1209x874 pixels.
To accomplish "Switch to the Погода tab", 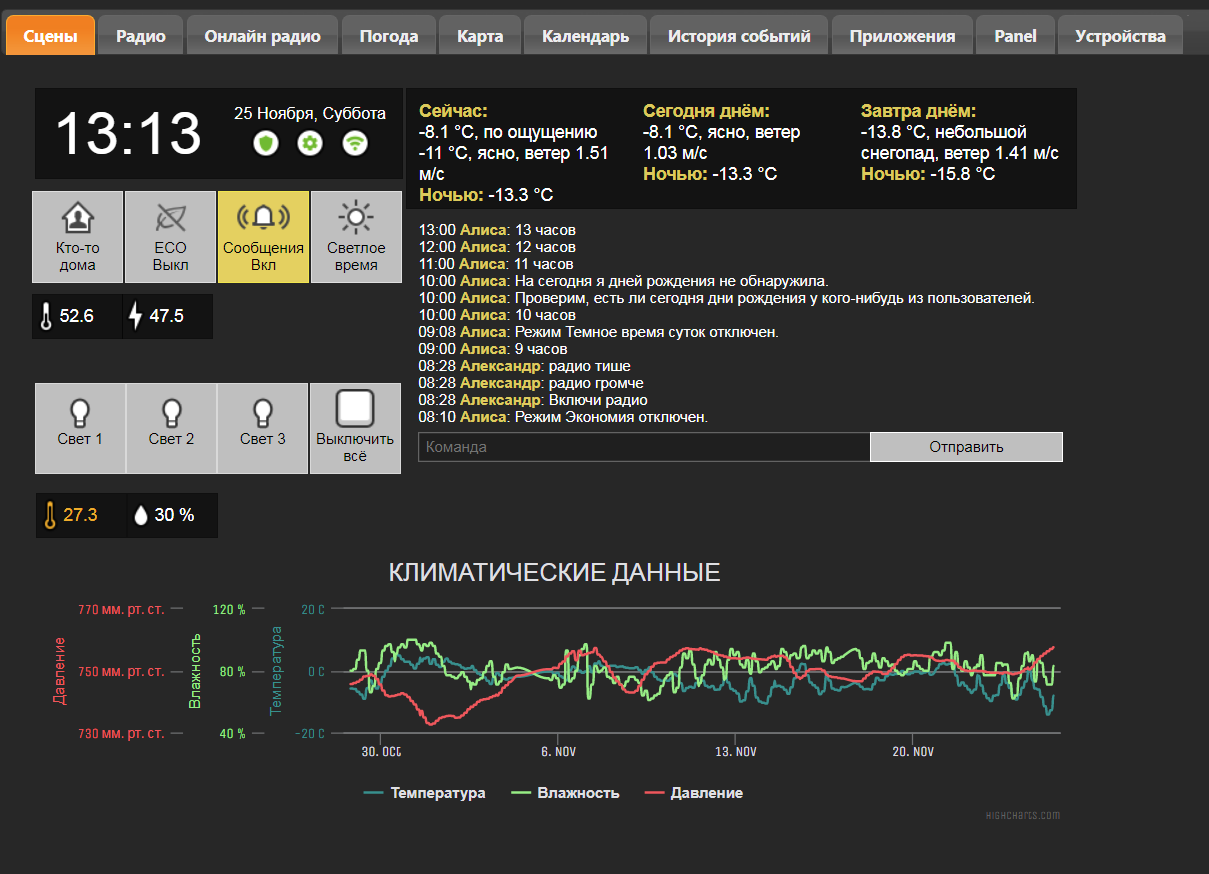I will [x=389, y=36].
